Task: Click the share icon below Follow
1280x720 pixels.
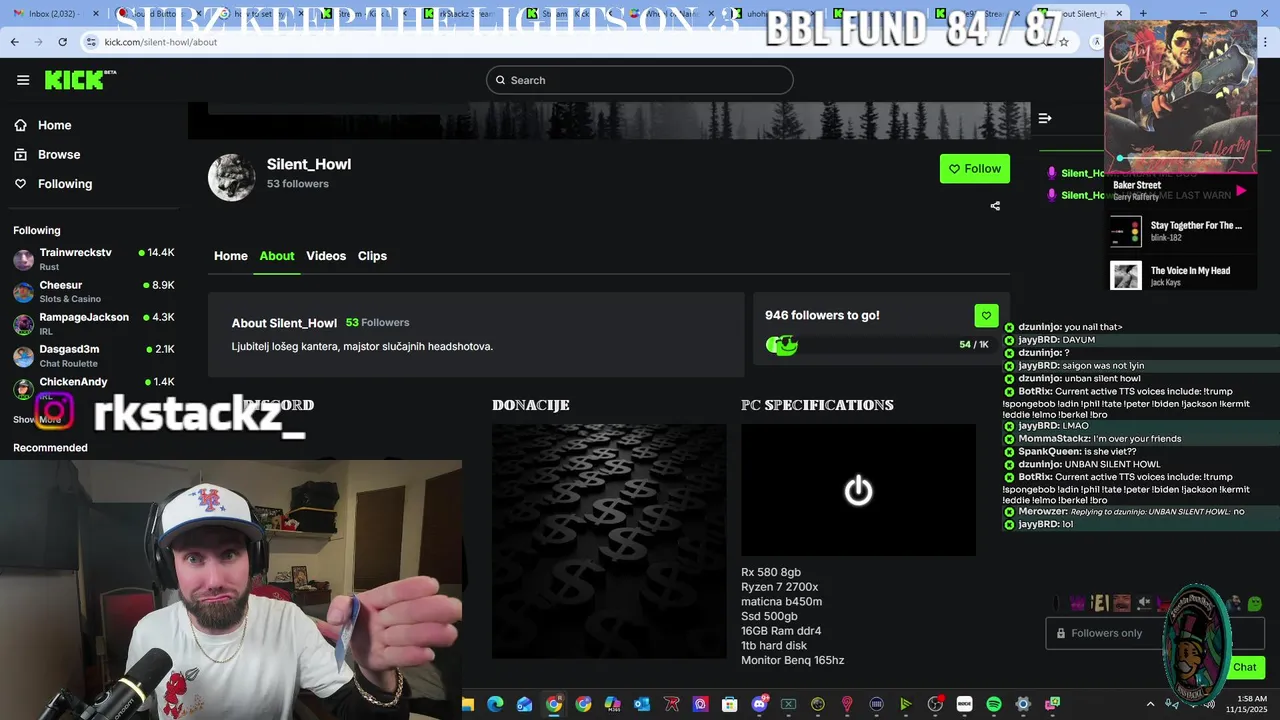Action: point(995,206)
